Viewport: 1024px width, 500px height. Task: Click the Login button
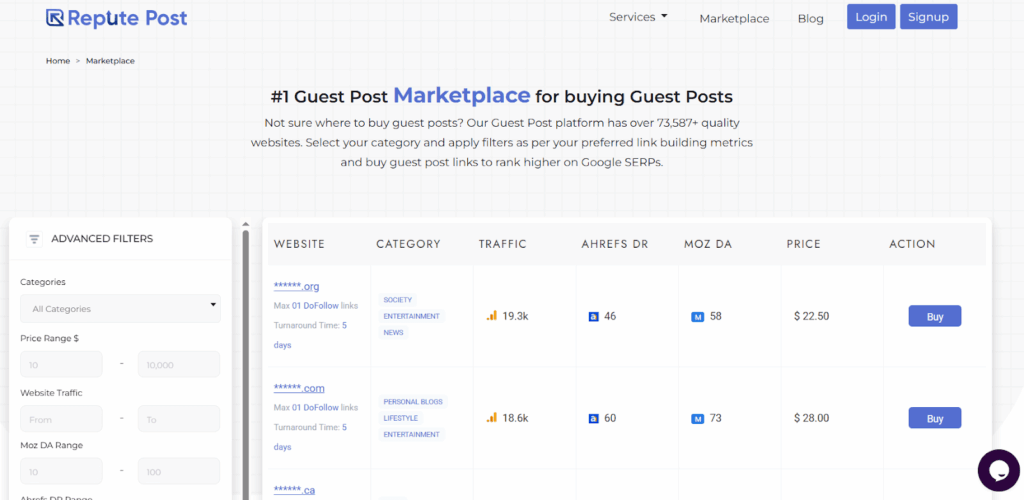point(871,17)
